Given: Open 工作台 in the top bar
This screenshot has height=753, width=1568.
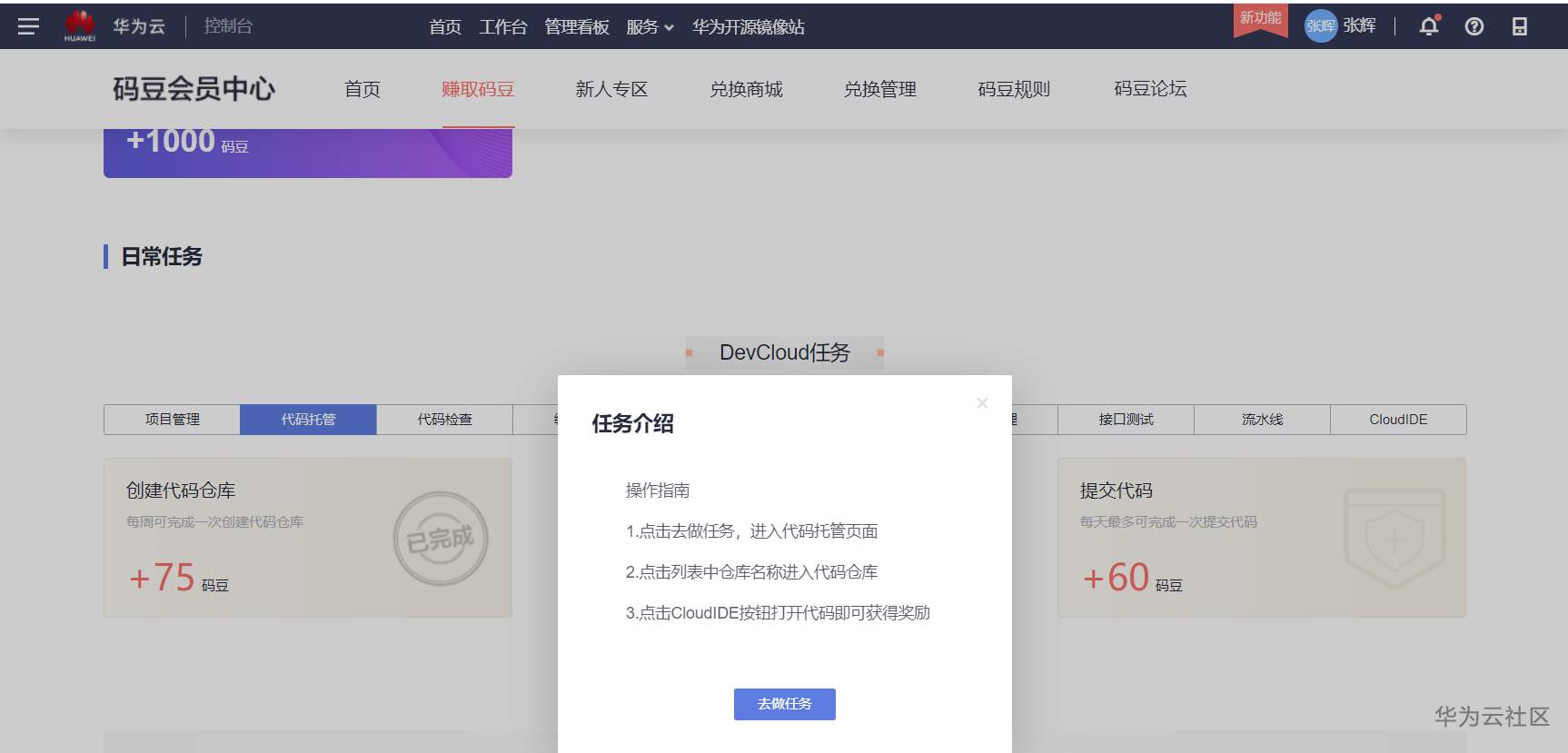Looking at the screenshot, I should point(503,27).
